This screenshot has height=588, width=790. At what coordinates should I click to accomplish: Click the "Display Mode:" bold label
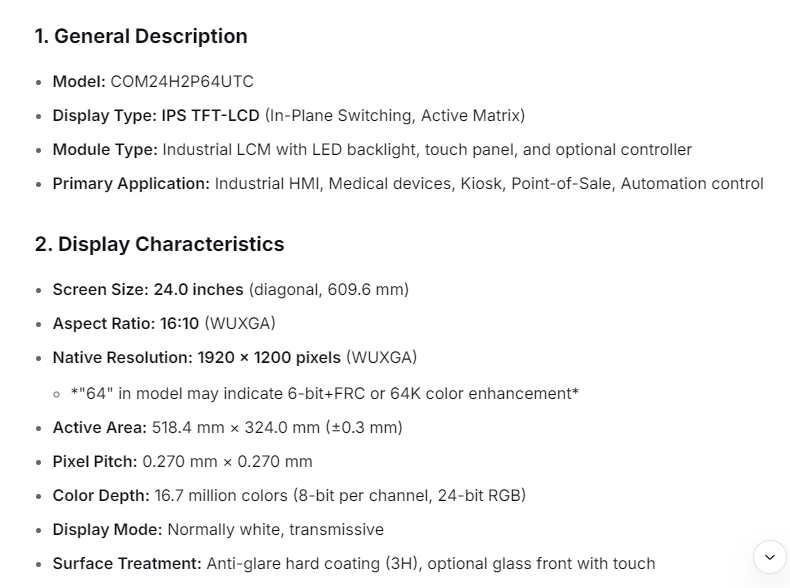pos(107,529)
